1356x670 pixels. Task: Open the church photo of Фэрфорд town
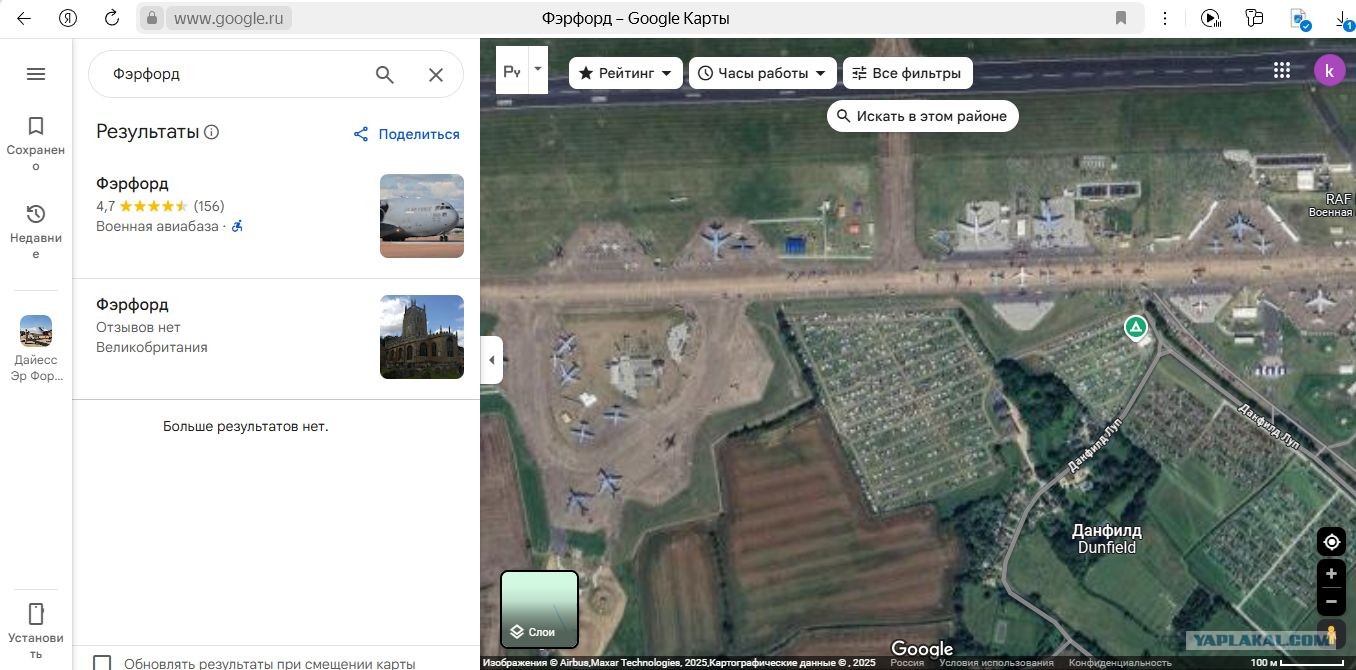pos(422,337)
